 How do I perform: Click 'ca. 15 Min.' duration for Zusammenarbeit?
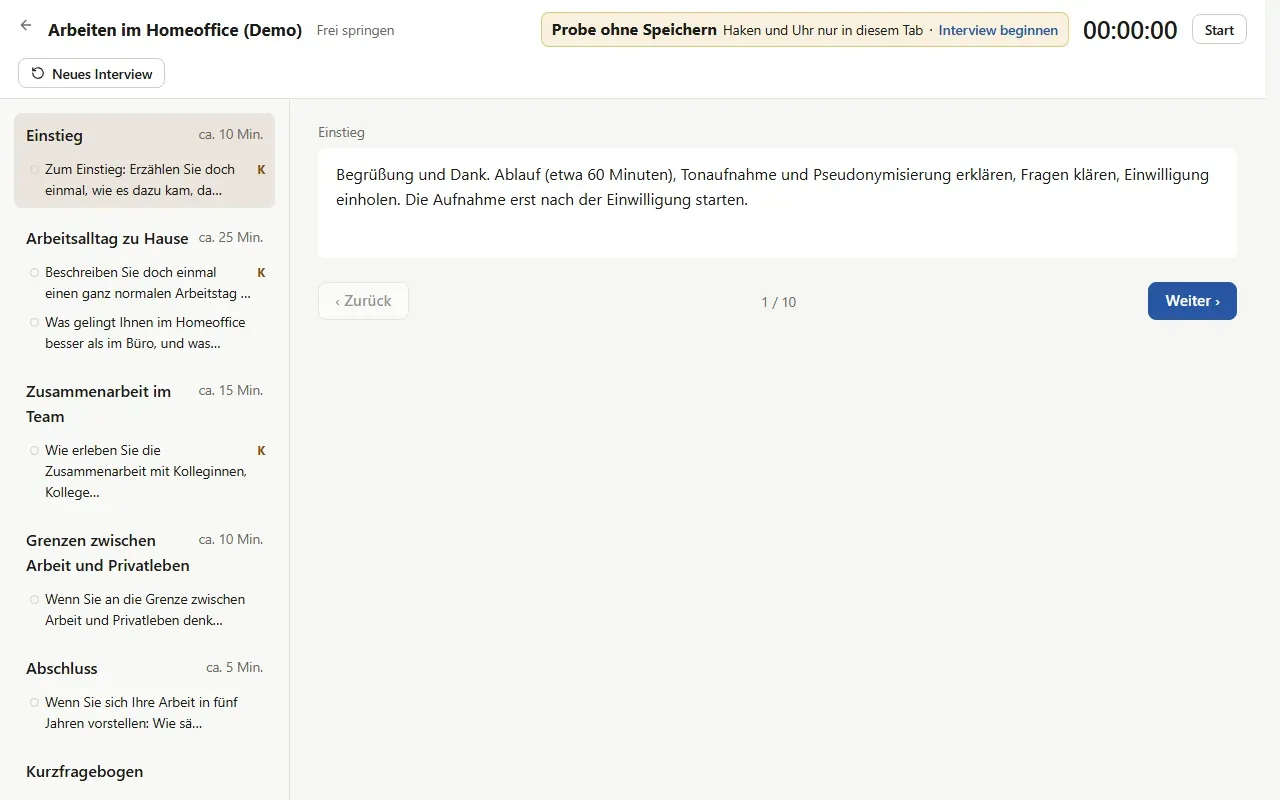(231, 390)
